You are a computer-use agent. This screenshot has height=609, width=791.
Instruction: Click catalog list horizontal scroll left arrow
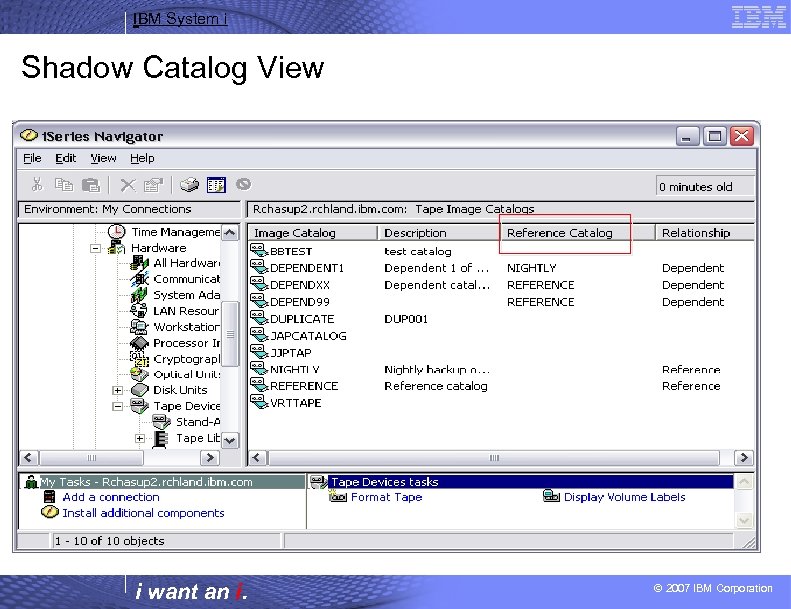257,458
